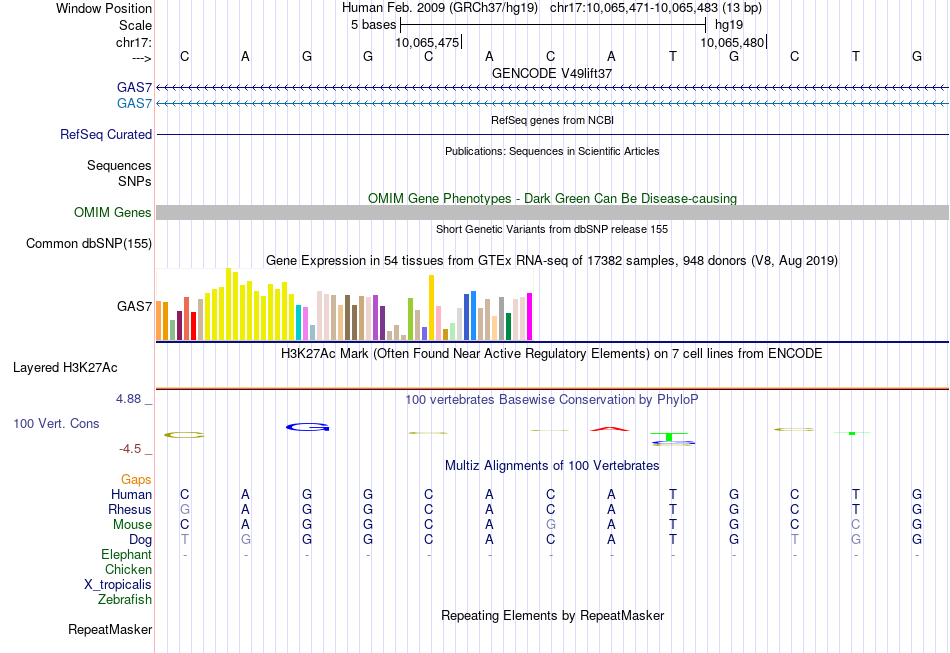The width and height of the screenshot is (950, 653).
Task: Click the magenta GTEx bar at chart end
Action: point(530,317)
